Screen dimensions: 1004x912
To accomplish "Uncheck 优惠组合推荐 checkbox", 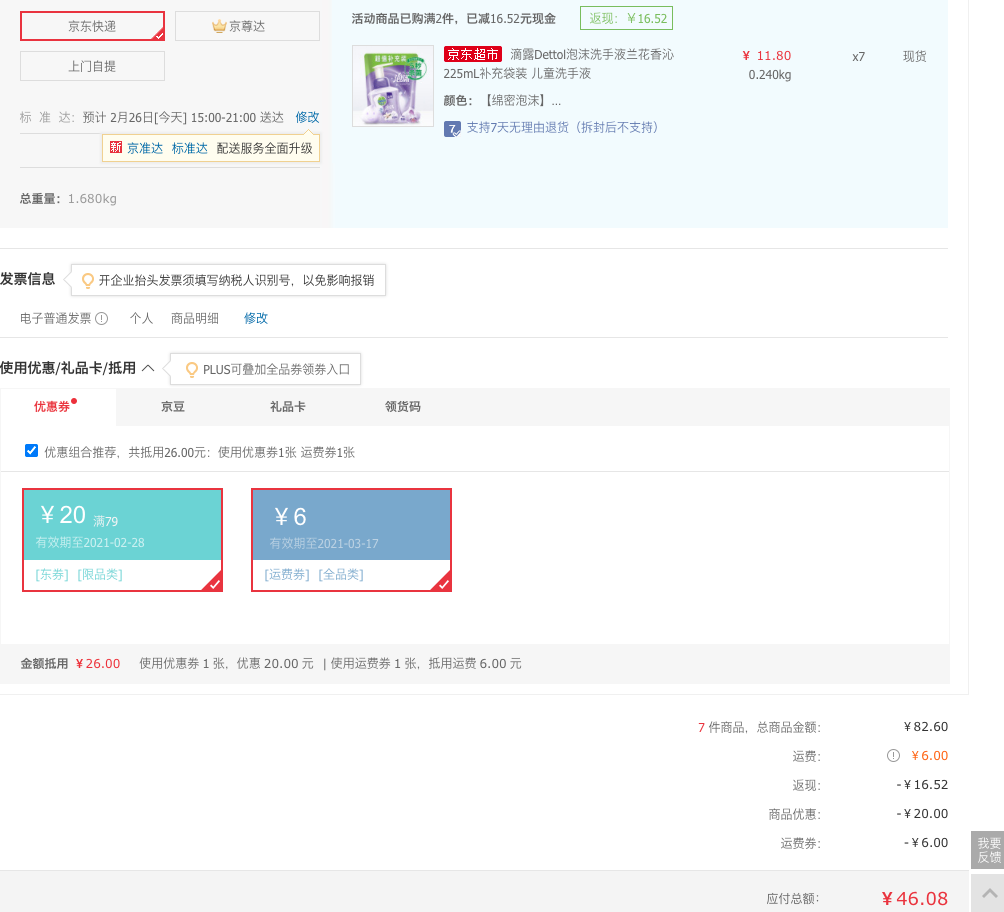I will point(31,451).
